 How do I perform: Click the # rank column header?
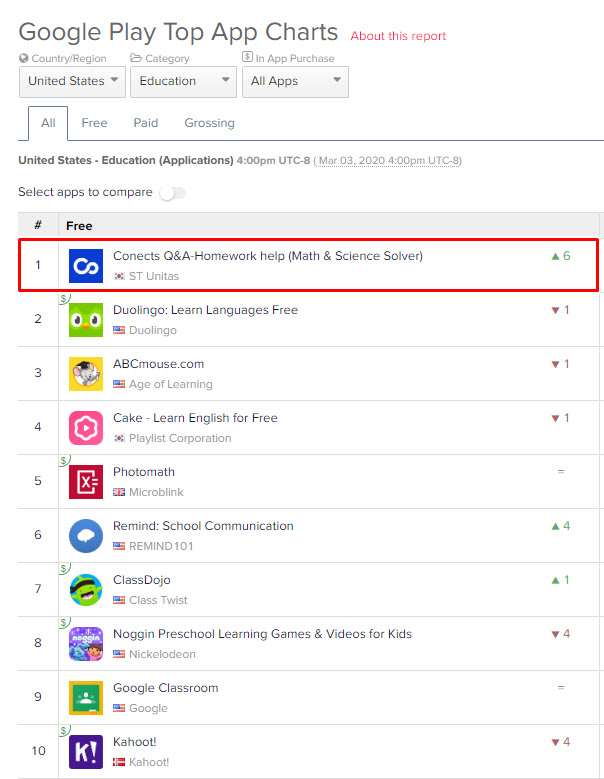(38, 226)
